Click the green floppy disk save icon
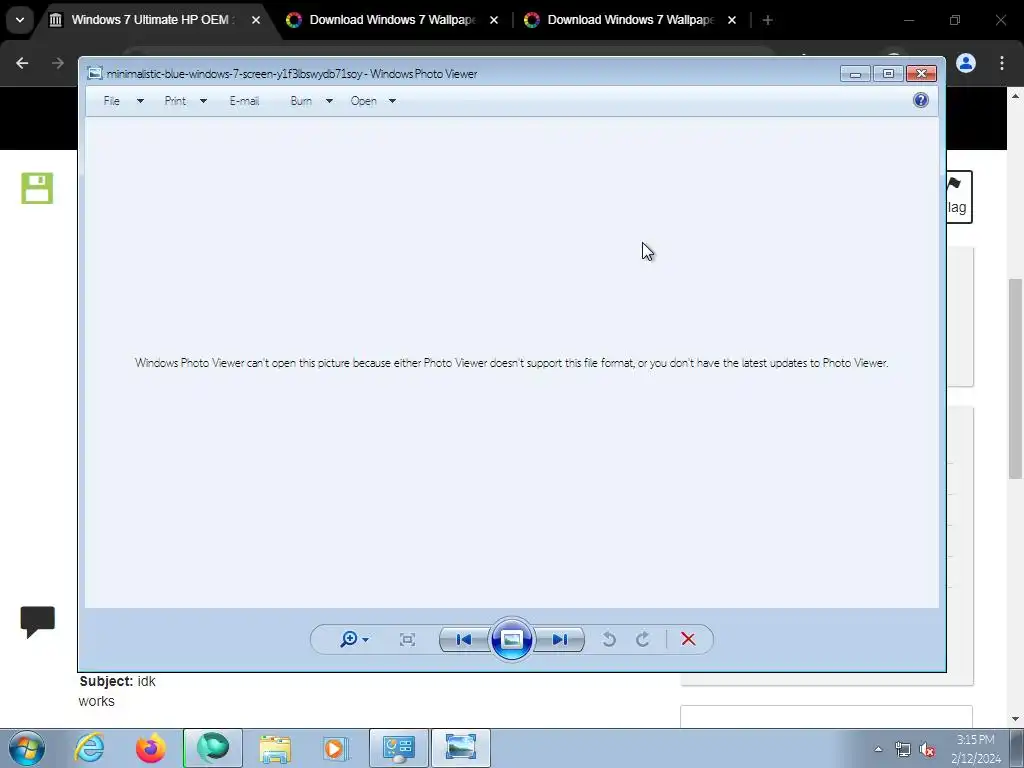 (x=37, y=188)
